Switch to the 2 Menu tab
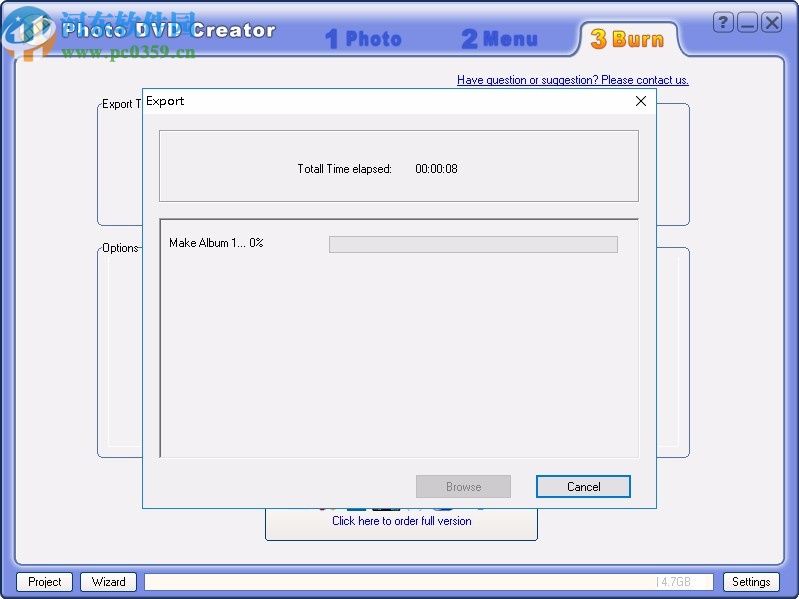 click(499, 39)
